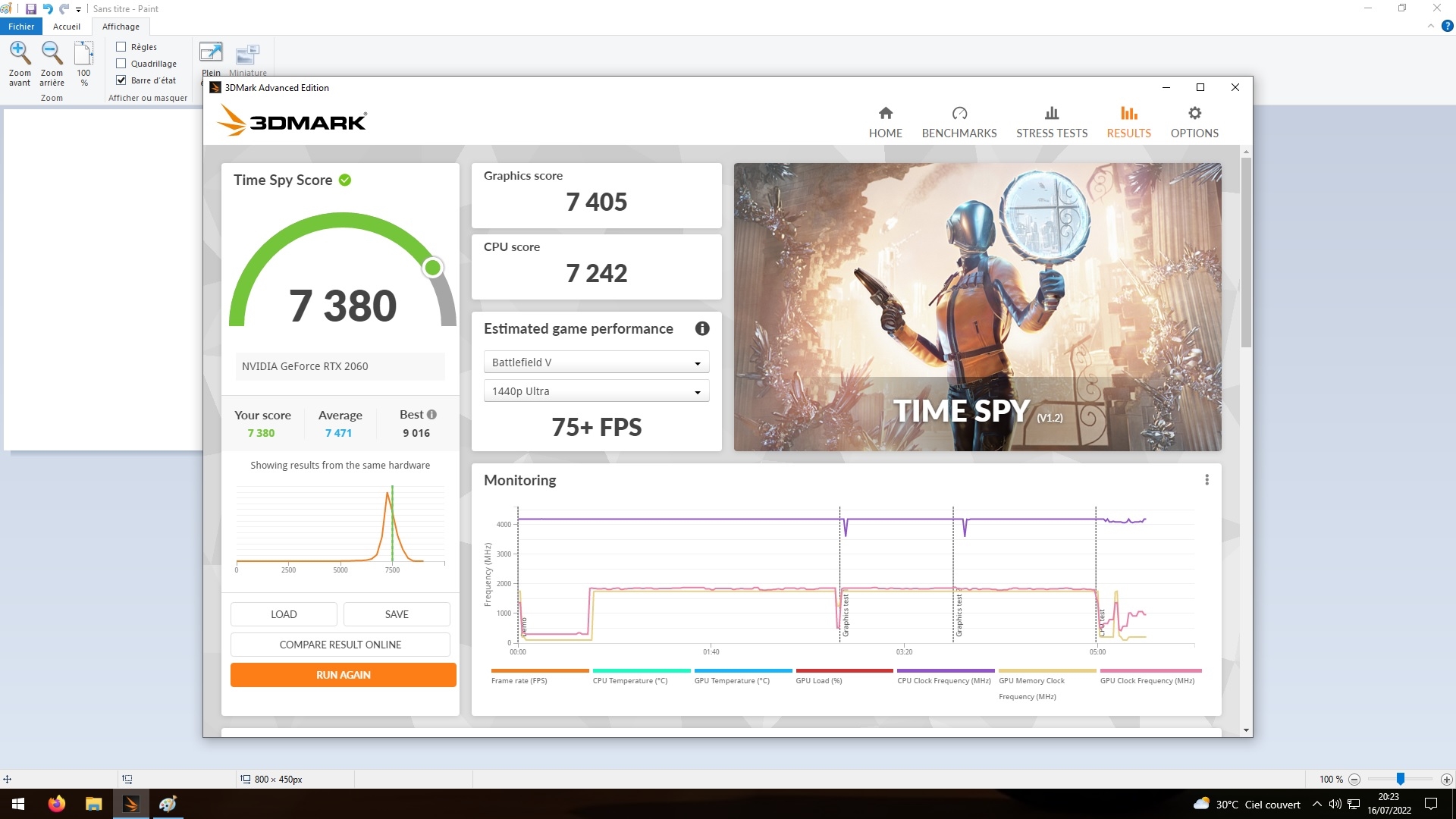The height and width of the screenshot is (819, 1456).
Task: Collapse the Paint ribbon with the chevron
Action: (1430, 26)
